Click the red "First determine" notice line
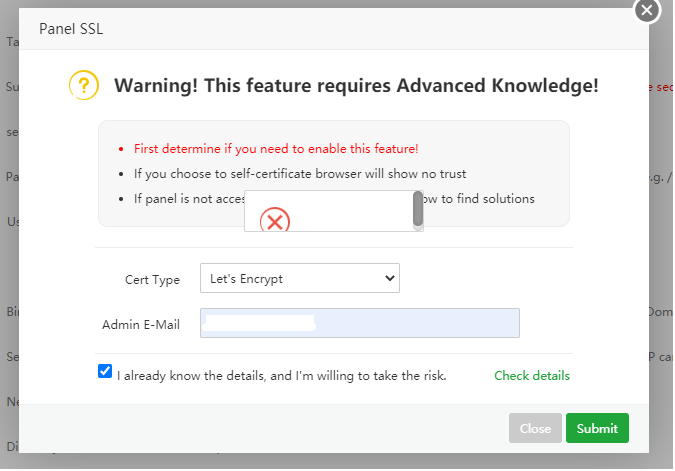Viewport: 675px width, 471px height. pos(275,148)
